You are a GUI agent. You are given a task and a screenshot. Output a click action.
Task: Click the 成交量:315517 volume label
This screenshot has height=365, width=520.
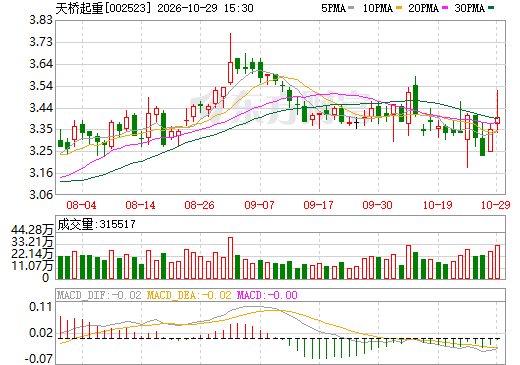tap(97, 224)
